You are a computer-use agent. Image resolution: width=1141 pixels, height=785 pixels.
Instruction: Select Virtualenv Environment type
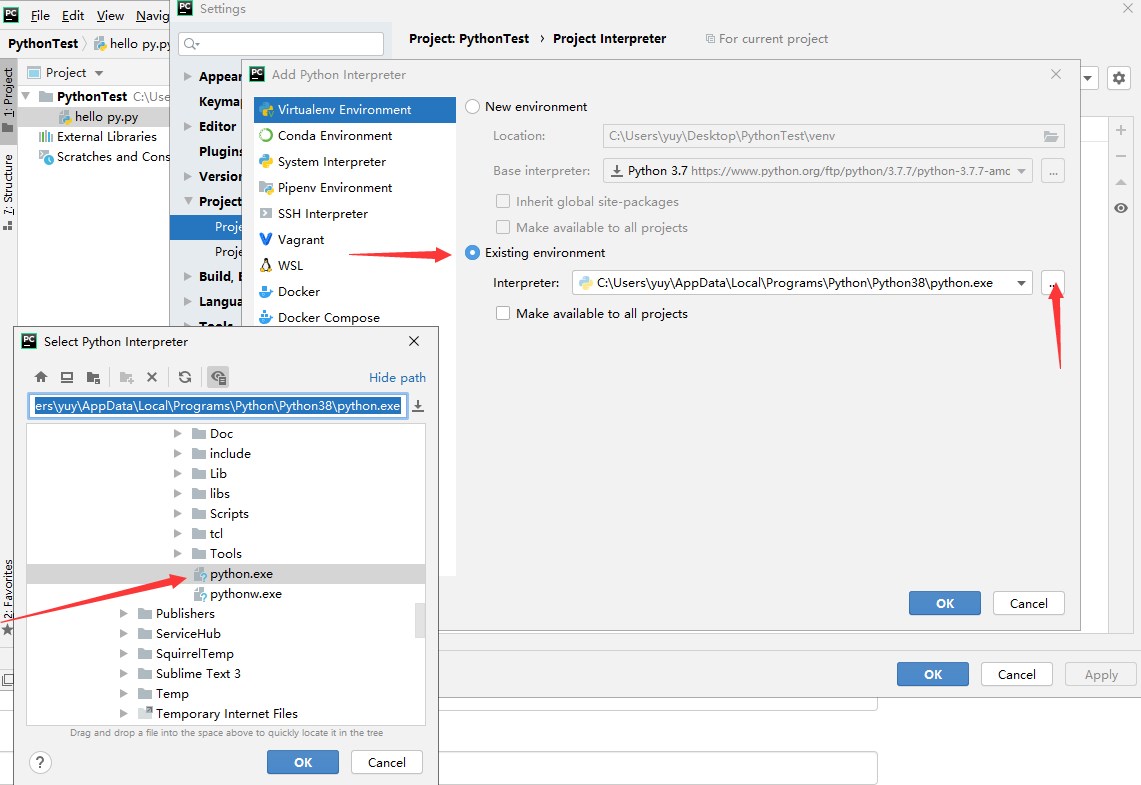355,110
